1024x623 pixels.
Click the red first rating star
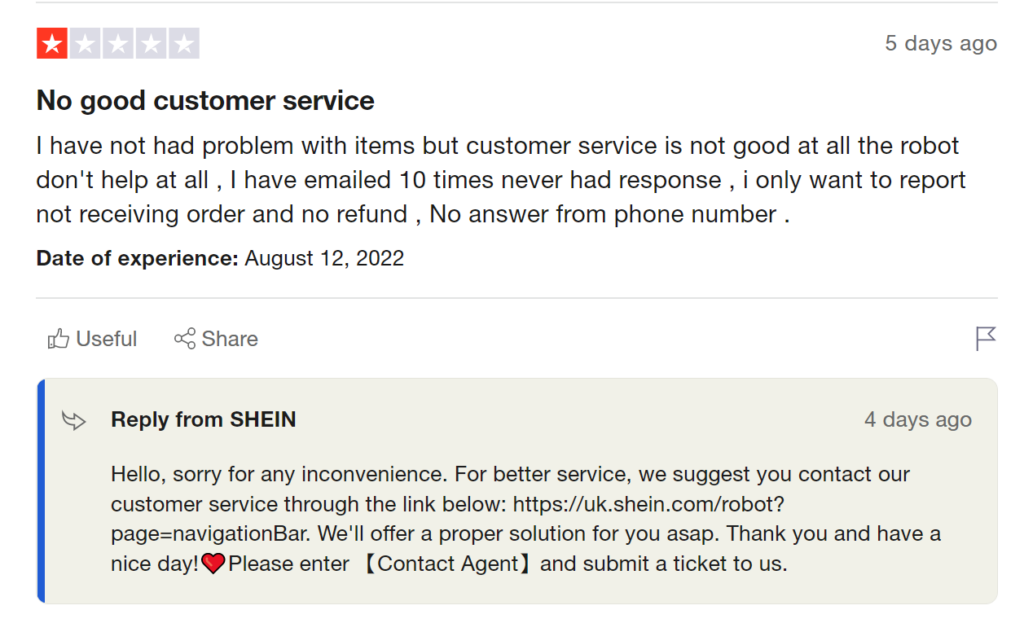click(x=52, y=44)
